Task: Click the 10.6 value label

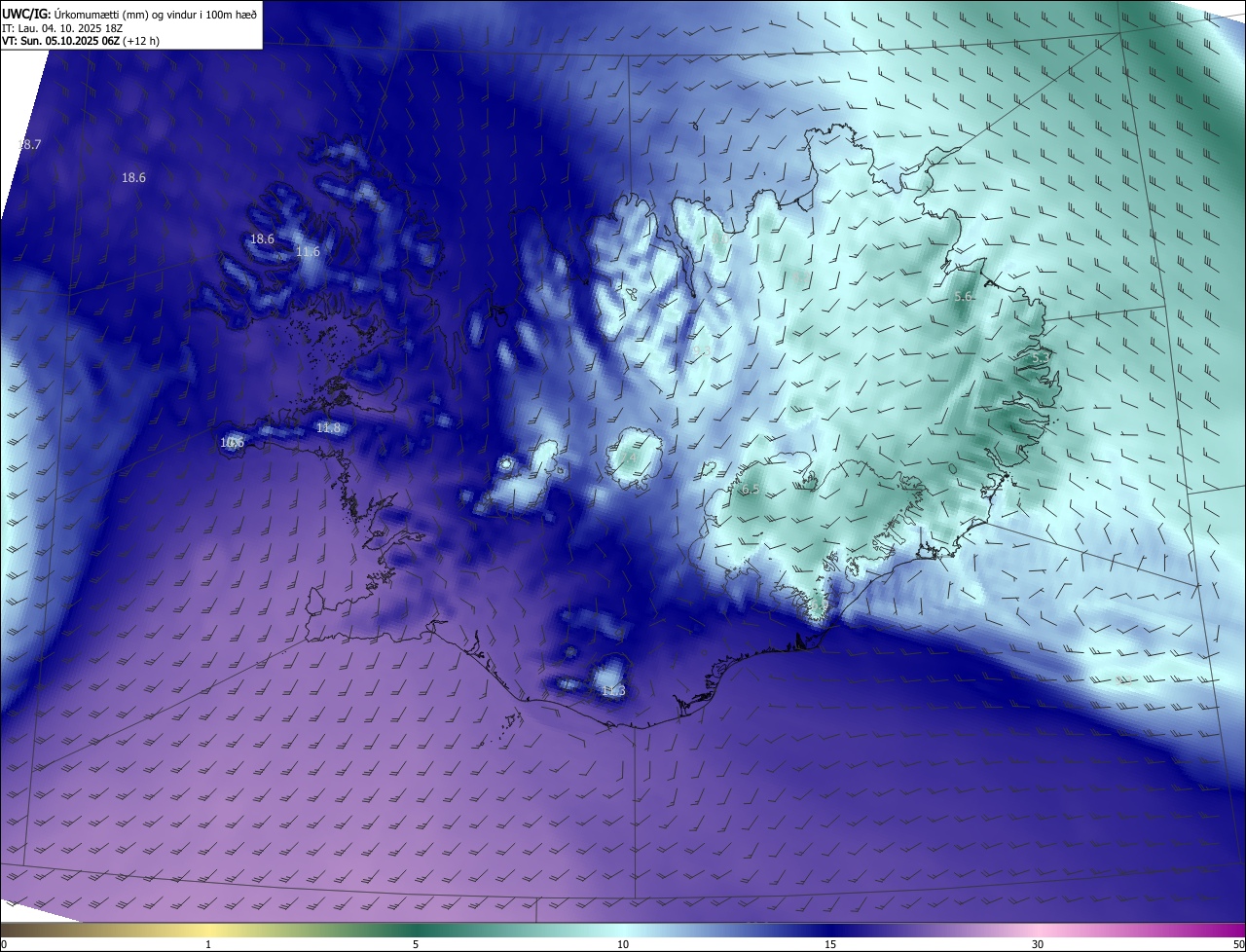Action: [x=232, y=443]
